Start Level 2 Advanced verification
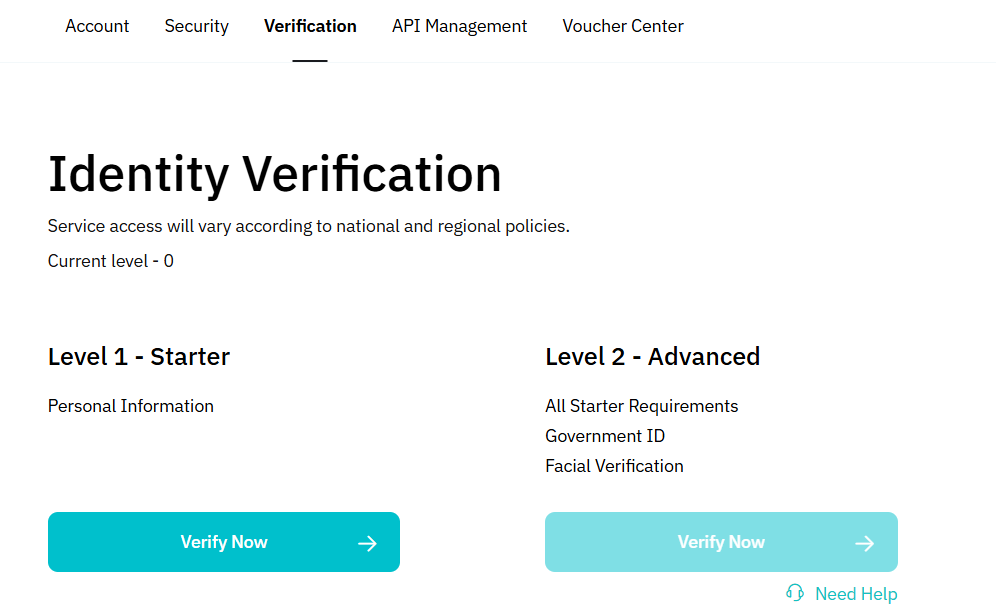996x612 pixels. (x=721, y=542)
